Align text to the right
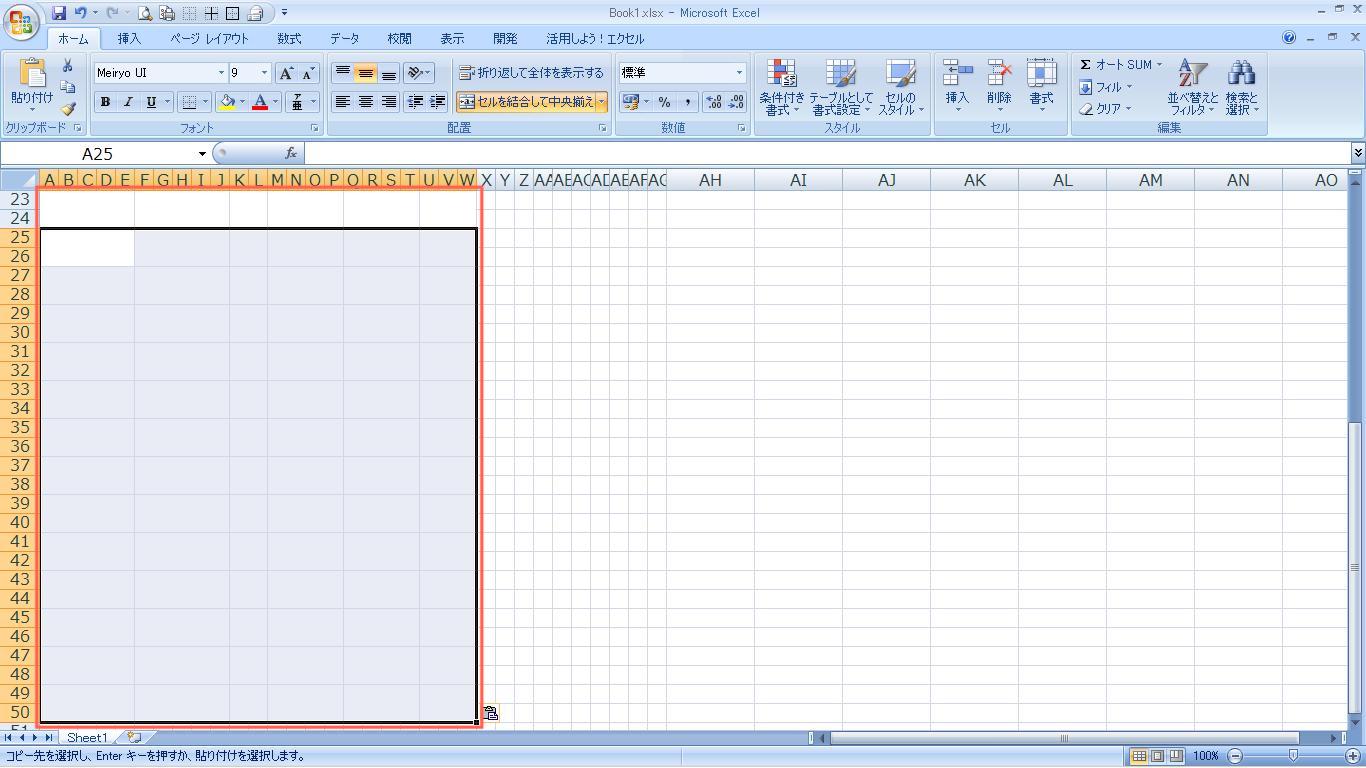This screenshot has width=1366, height=768. (388, 102)
